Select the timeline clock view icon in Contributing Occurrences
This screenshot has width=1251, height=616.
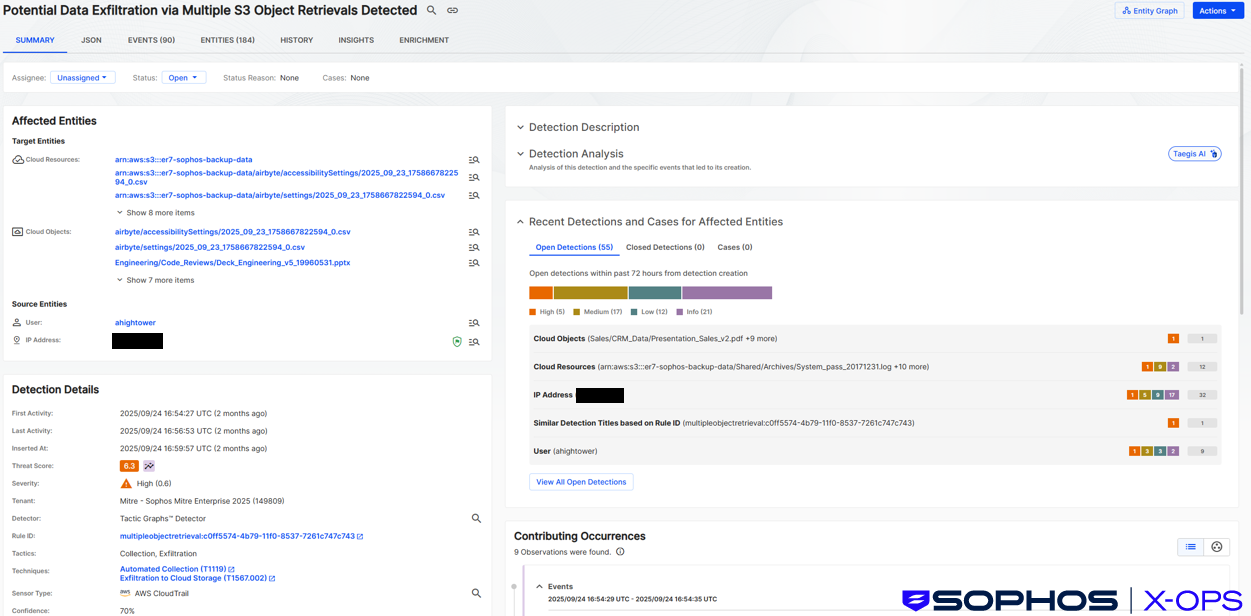tap(1216, 546)
